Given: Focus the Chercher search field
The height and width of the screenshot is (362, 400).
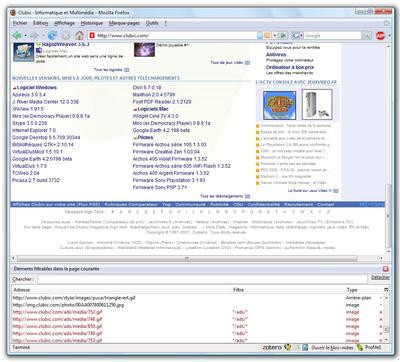Looking at the screenshot, I should [x=202, y=279].
